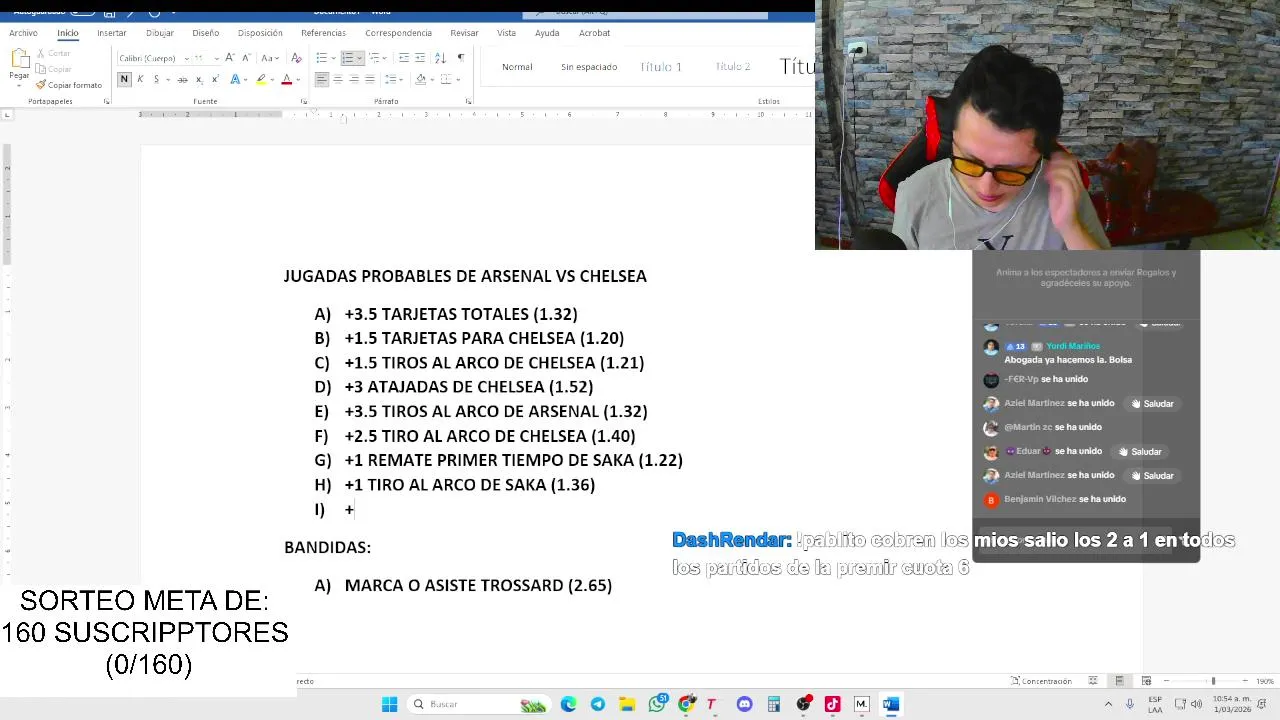This screenshot has width=1280, height=720.
Task: Align text right icon
Action: [x=354, y=79]
